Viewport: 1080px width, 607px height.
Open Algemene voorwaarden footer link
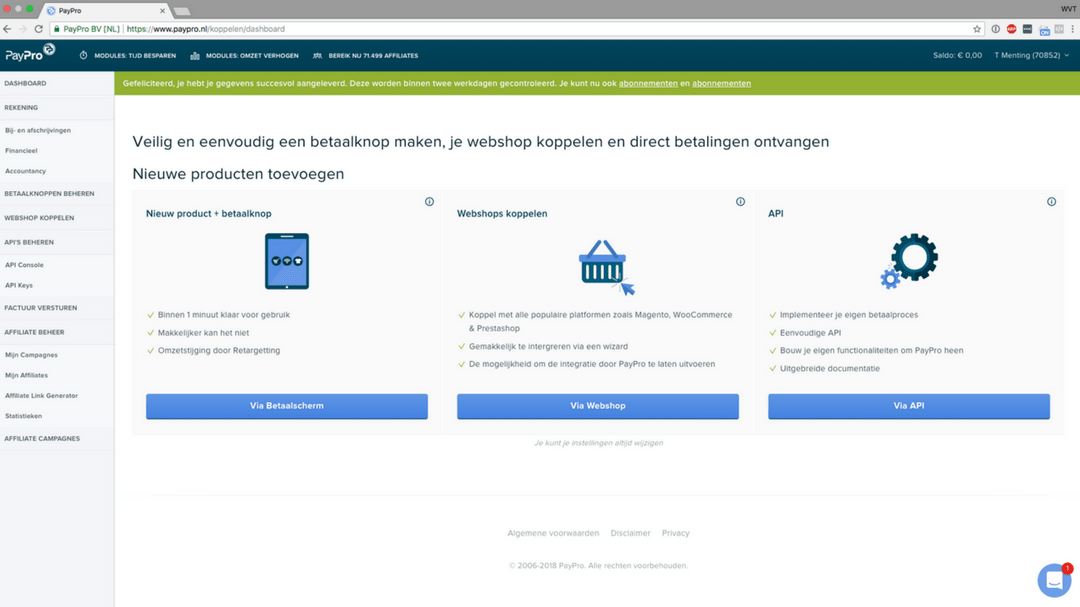pos(553,533)
